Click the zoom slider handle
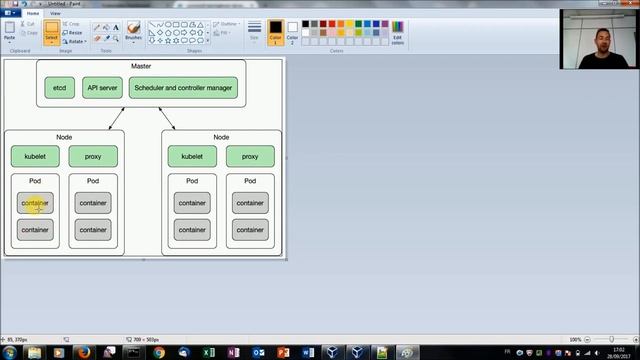Image resolution: width=640 pixels, height=360 pixels. (611, 340)
